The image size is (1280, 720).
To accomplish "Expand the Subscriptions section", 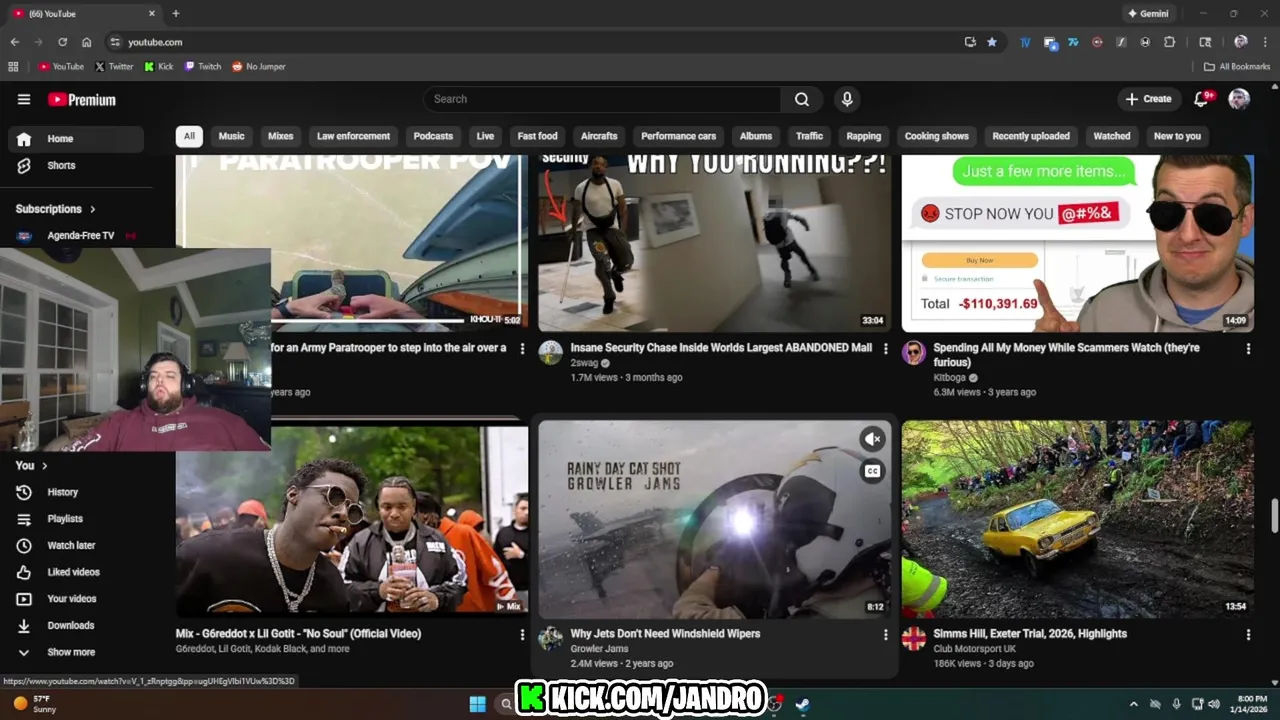I will [x=56, y=209].
